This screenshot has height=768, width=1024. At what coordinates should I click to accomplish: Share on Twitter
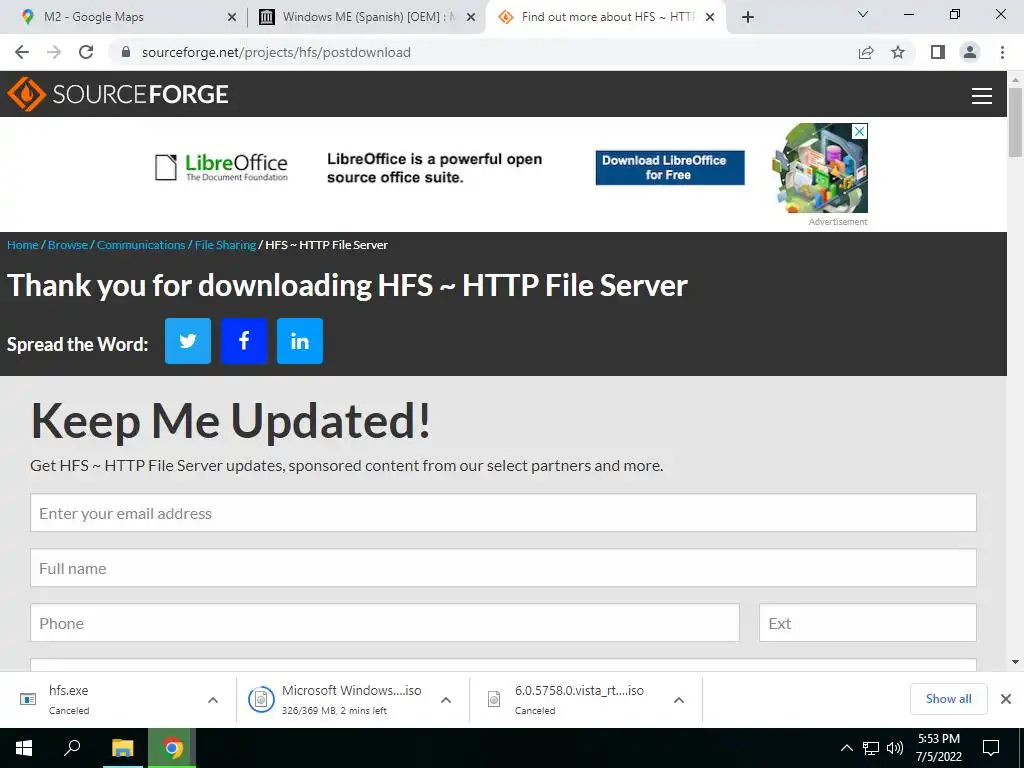[x=188, y=341]
